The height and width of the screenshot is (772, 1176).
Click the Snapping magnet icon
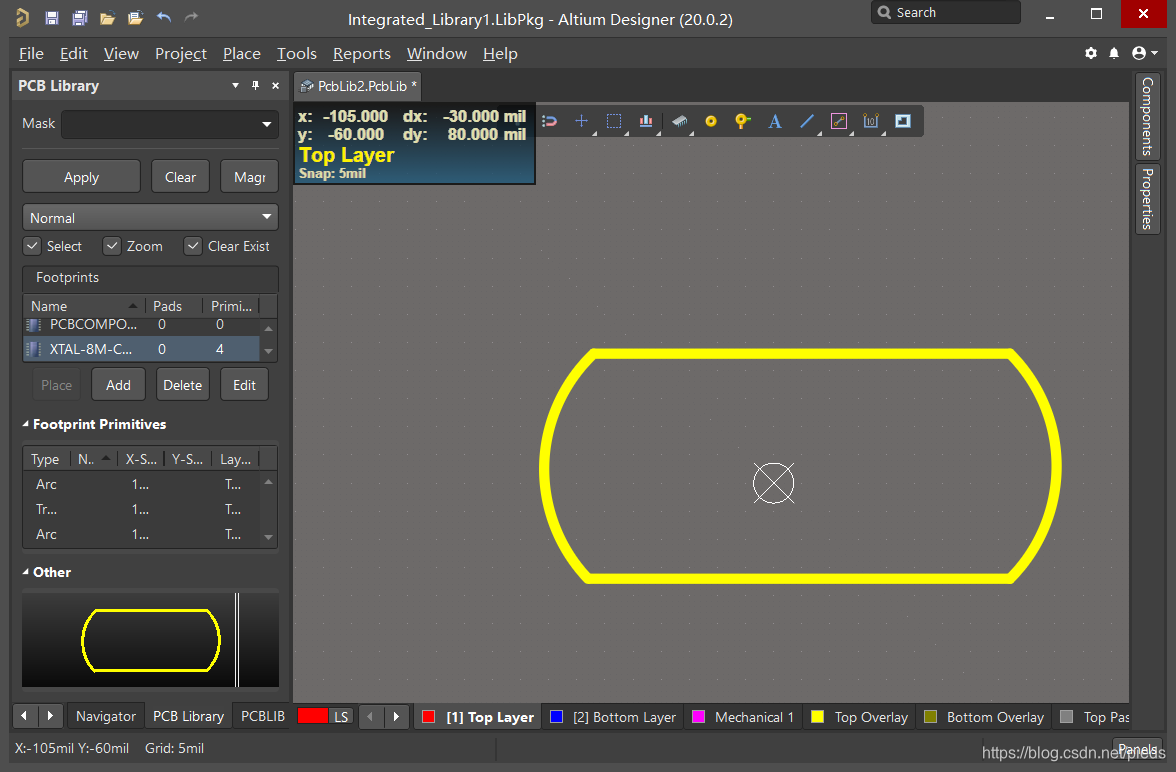pyautogui.click(x=549, y=121)
